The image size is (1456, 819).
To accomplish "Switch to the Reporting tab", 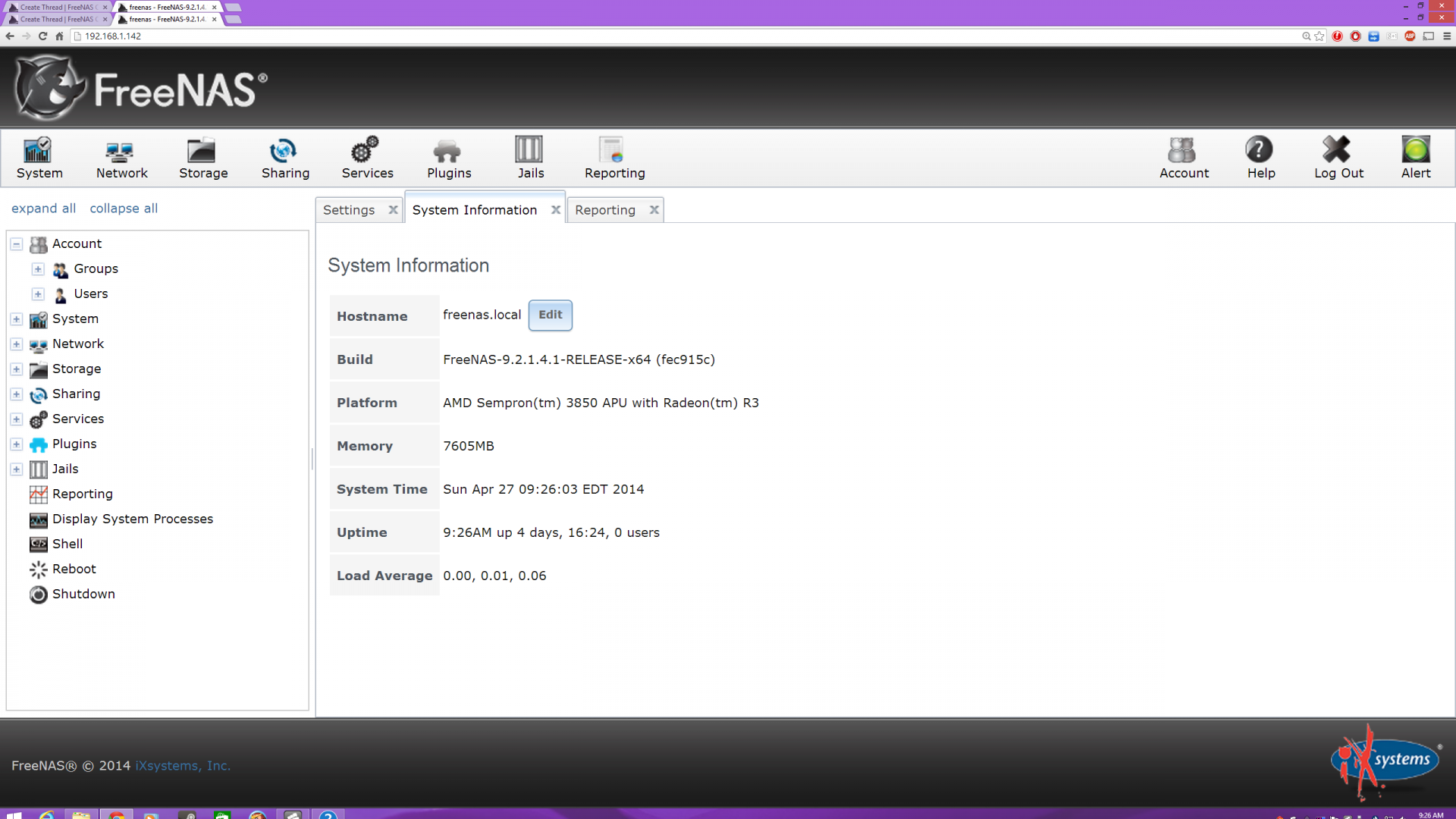I will coord(605,210).
